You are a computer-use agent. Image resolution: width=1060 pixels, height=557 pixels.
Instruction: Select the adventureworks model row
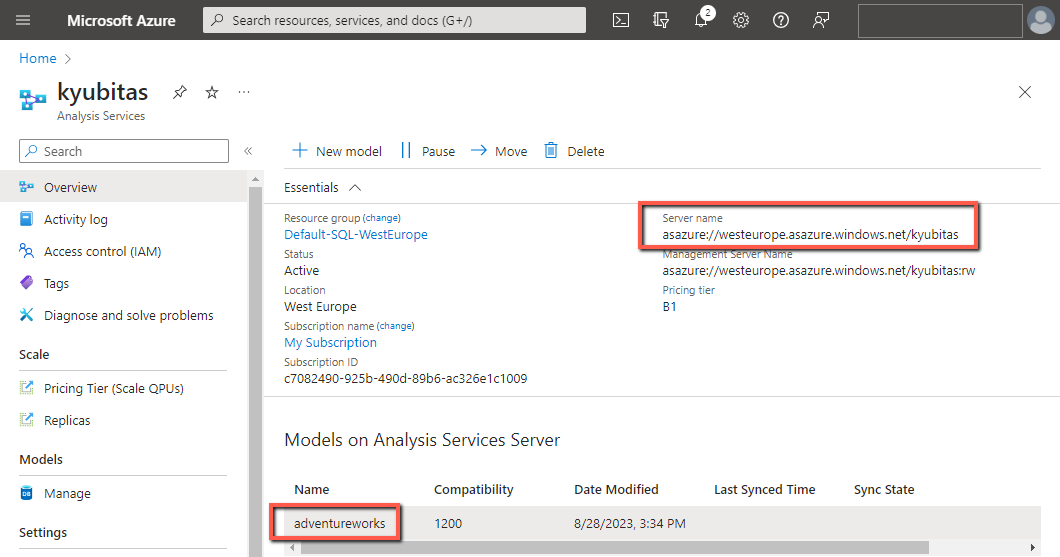click(662, 523)
